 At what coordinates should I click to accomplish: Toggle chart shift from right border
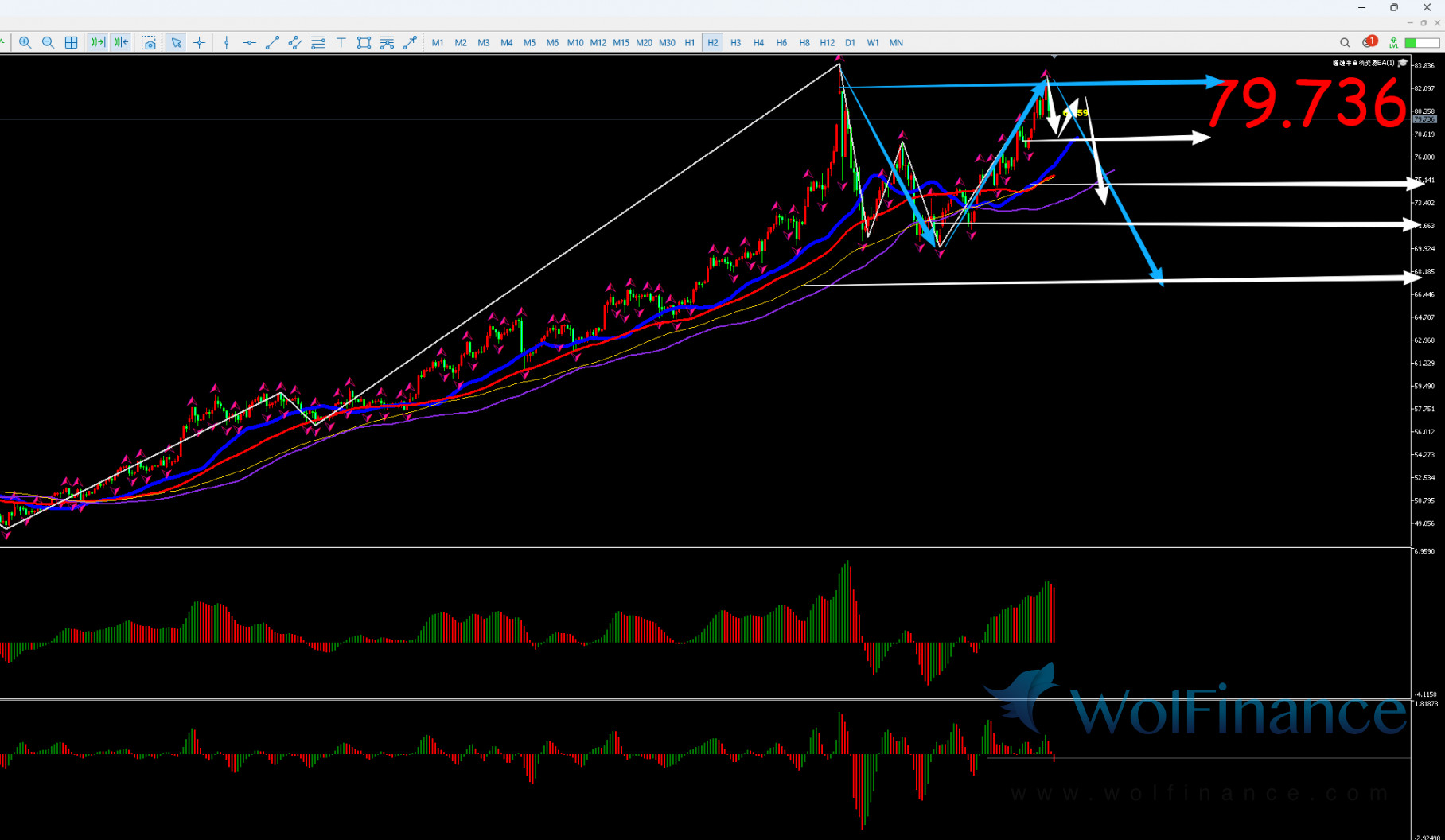[121, 43]
